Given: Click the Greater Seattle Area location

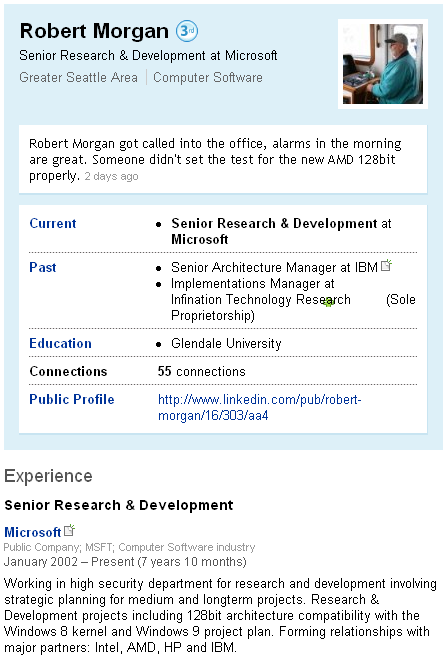Looking at the screenshot, I should pos(78,78).
